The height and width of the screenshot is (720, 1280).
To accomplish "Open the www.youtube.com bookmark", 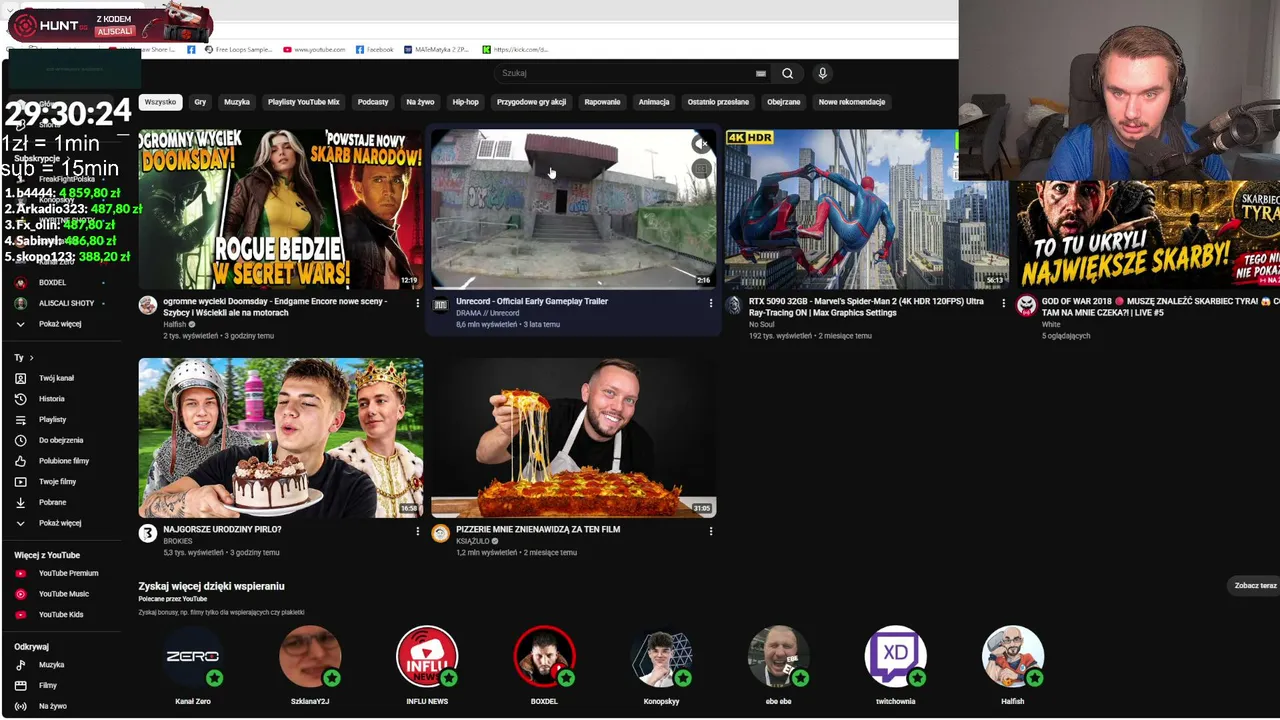I will (x=314, y=49).
